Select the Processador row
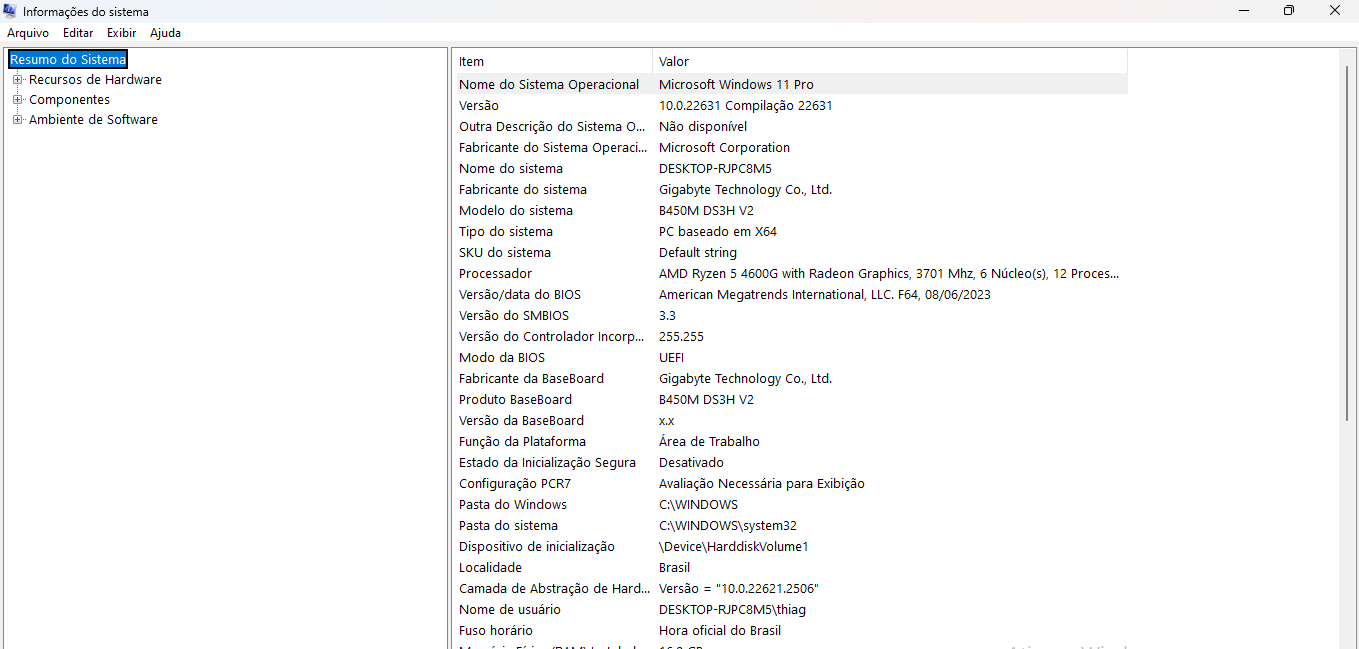Image resolution: width=1359 pixels, height=649 pixels. coord(790,274)
